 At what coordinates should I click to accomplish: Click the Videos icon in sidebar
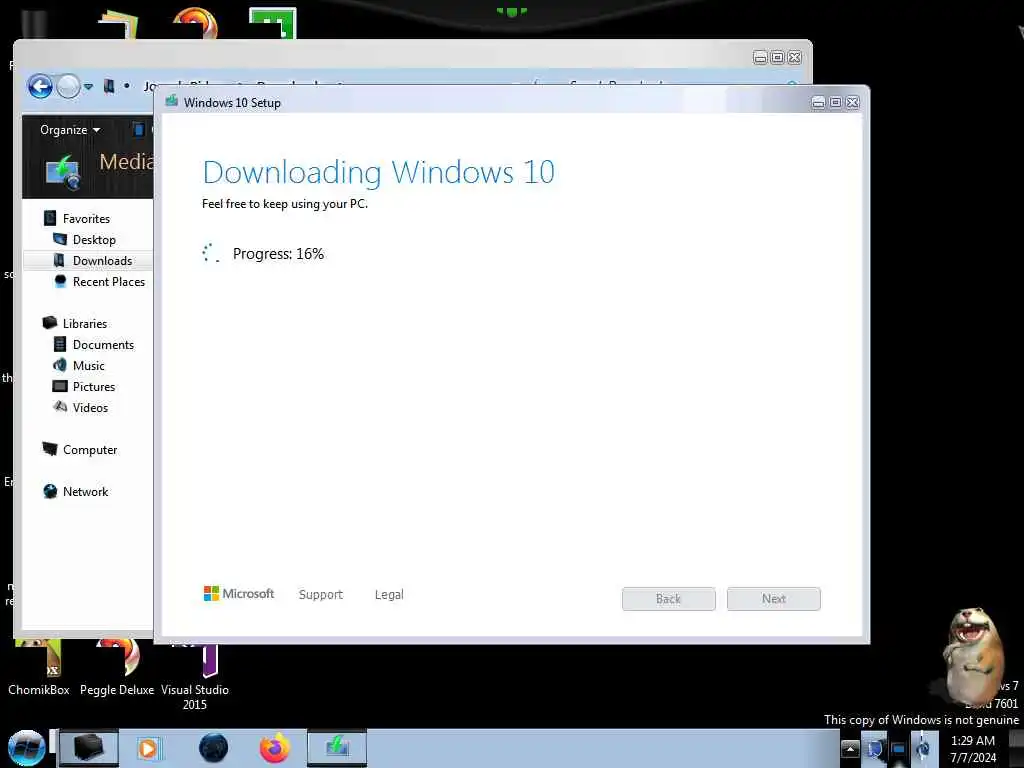[x=60, y=407]
